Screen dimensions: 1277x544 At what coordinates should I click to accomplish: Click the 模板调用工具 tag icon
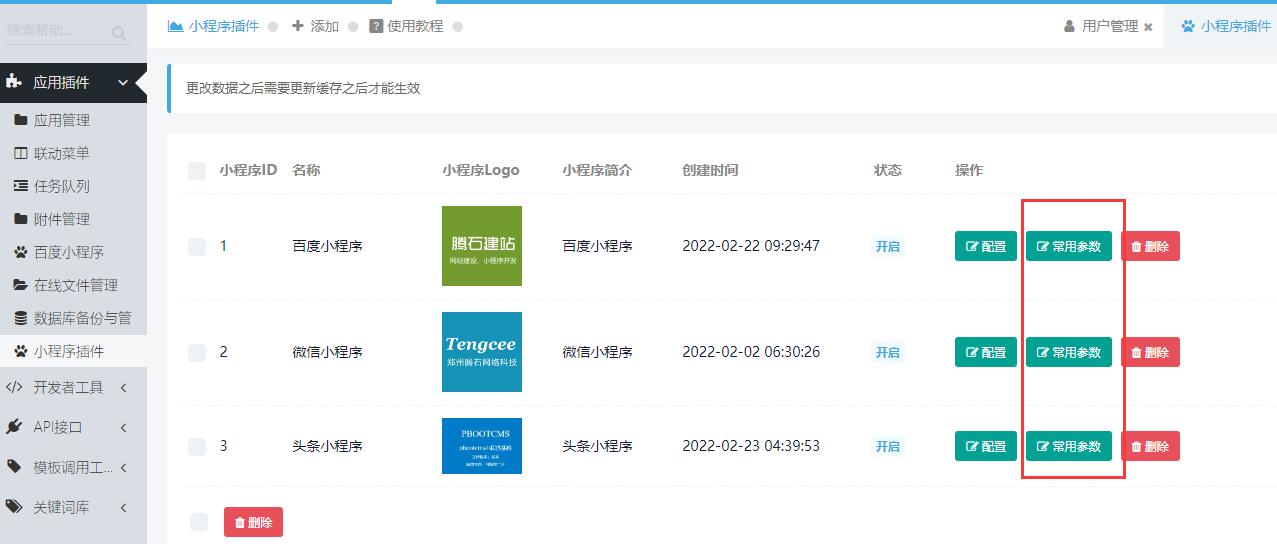(x=14, y=467)
